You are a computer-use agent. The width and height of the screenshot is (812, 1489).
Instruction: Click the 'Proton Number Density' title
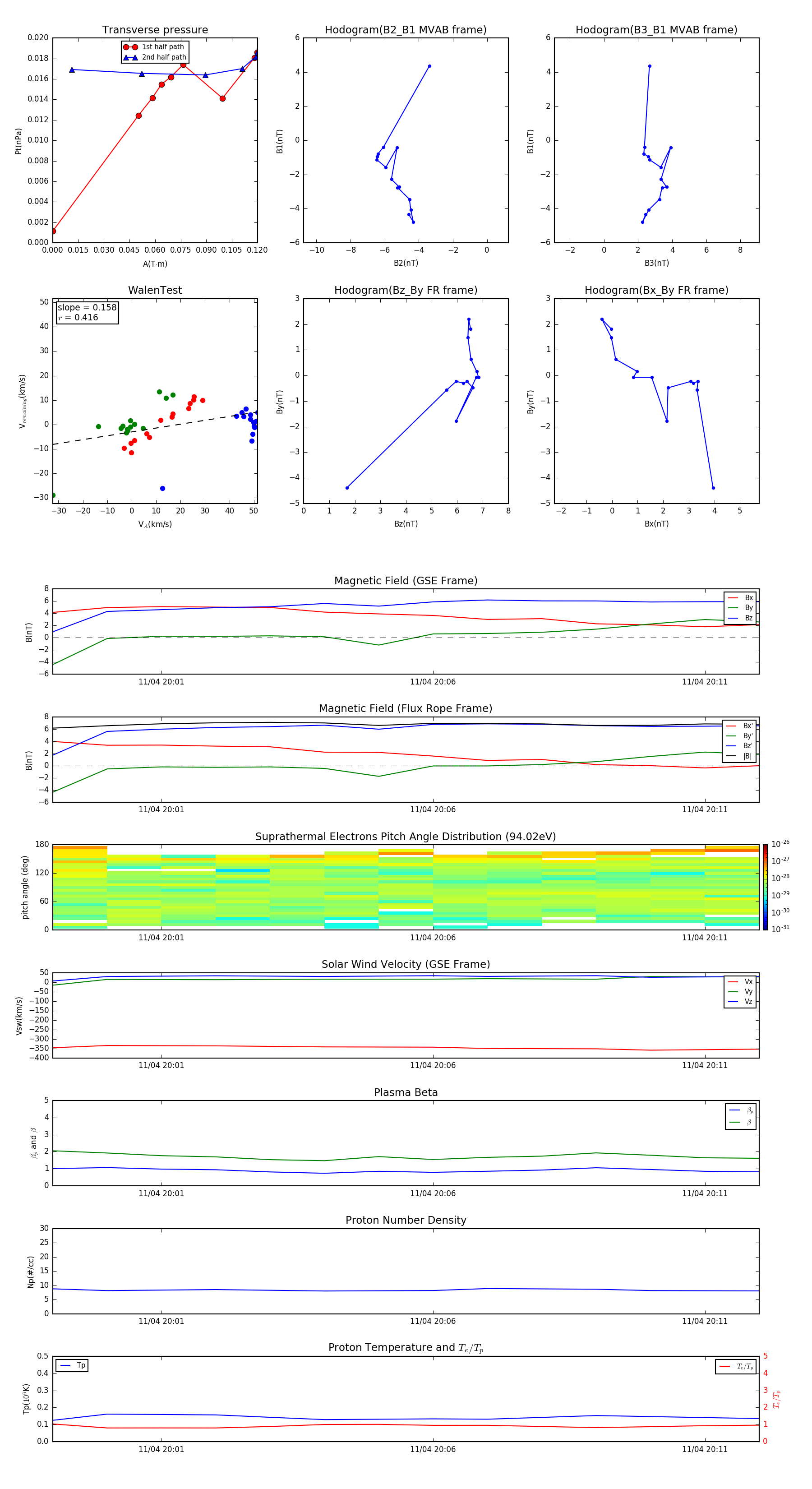(406, 1221)
